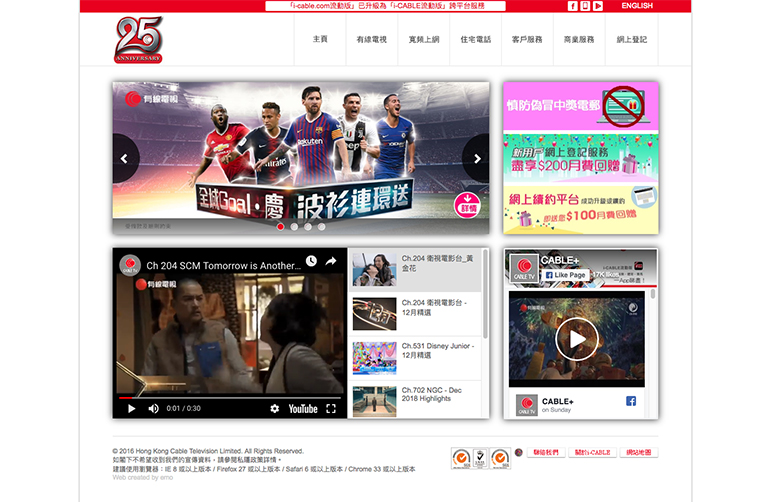Viewport: 780px width, 502px height.
Task: Click the i-CABLE流動版 announcement banner at top
Action: 386,6
